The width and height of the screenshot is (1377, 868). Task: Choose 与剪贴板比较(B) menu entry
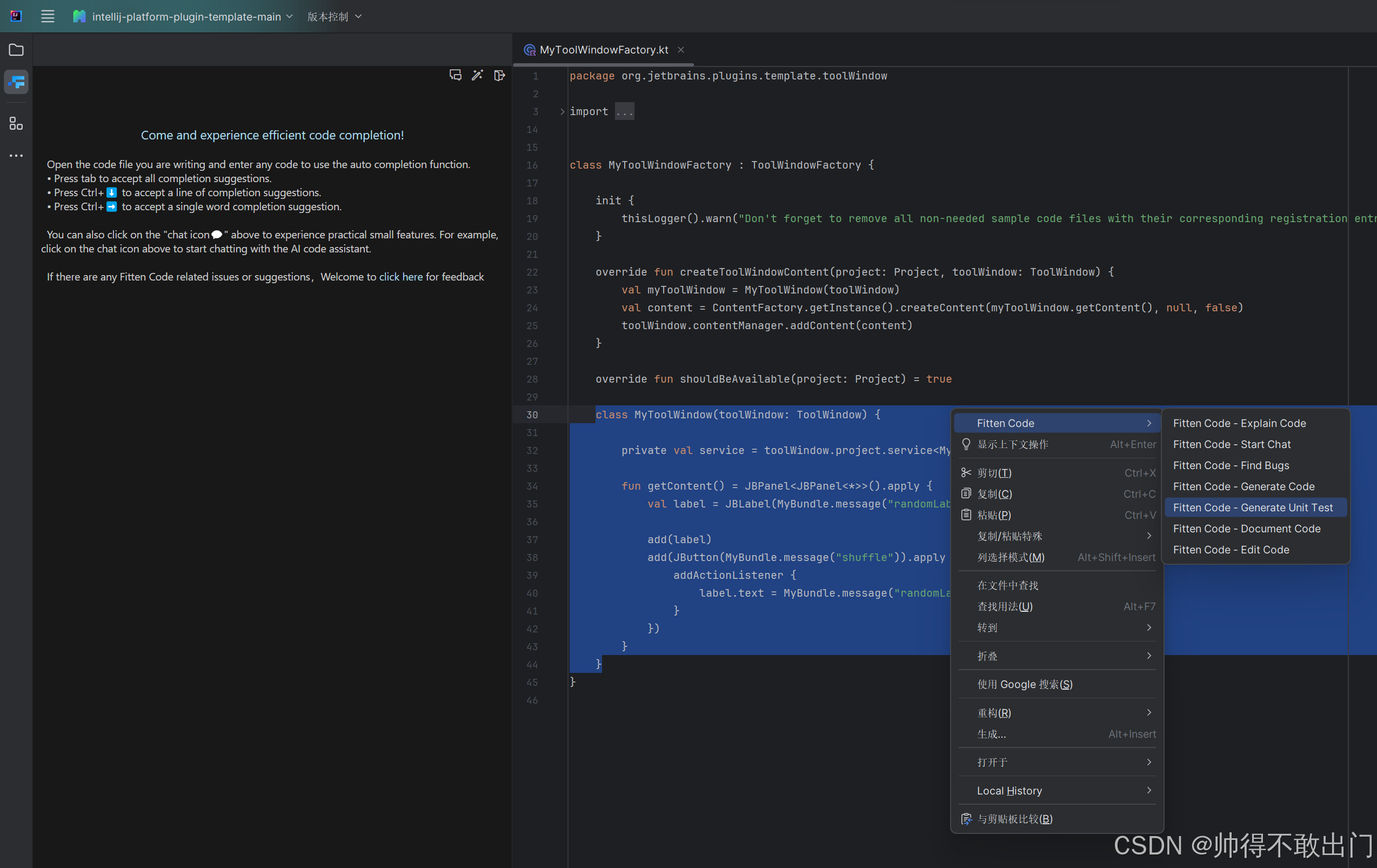[x=1057, y=819]
